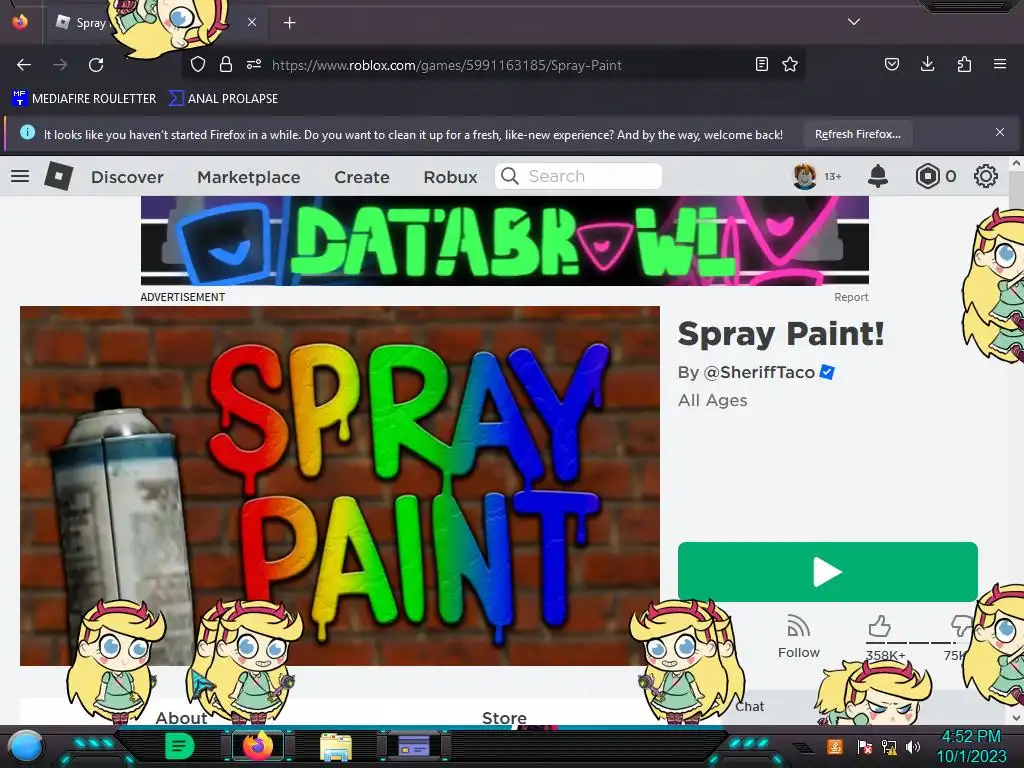Reload the page with the refresh icon
Viewport: 1024px width, 768px height.
[x=96, y=65]
